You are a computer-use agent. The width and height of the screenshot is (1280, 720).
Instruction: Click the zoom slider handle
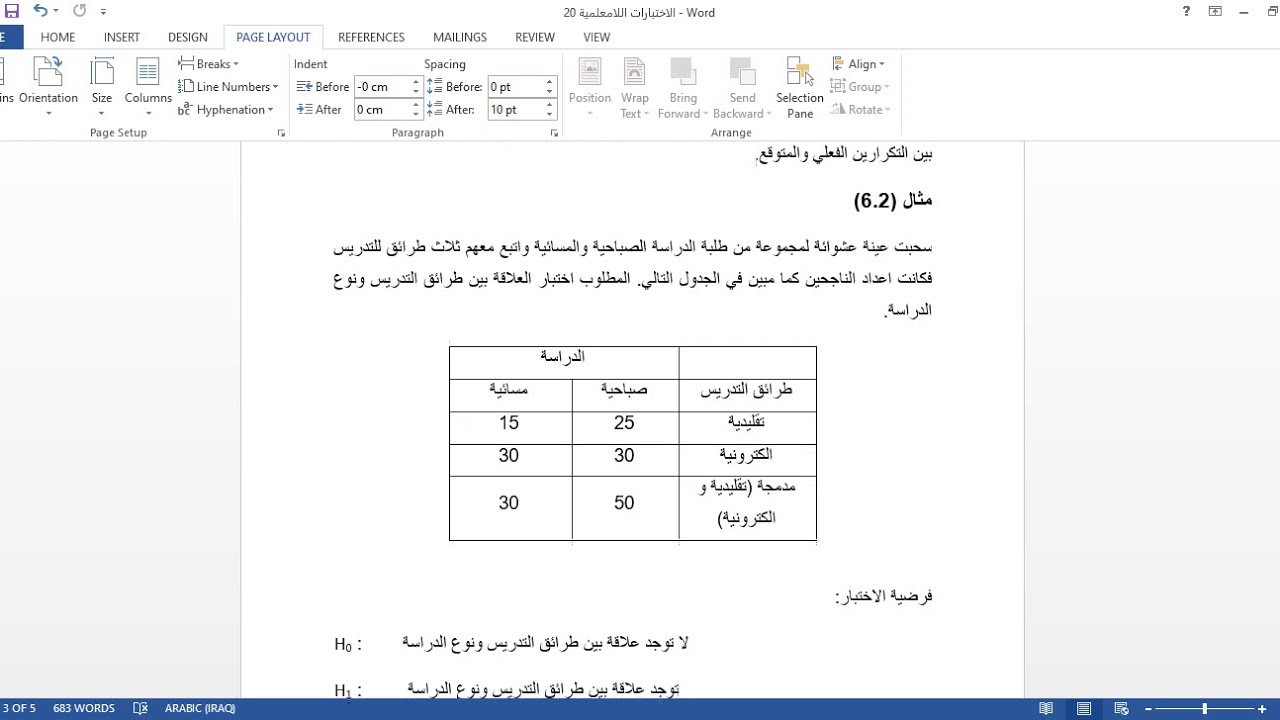[x=1204, y=708]
